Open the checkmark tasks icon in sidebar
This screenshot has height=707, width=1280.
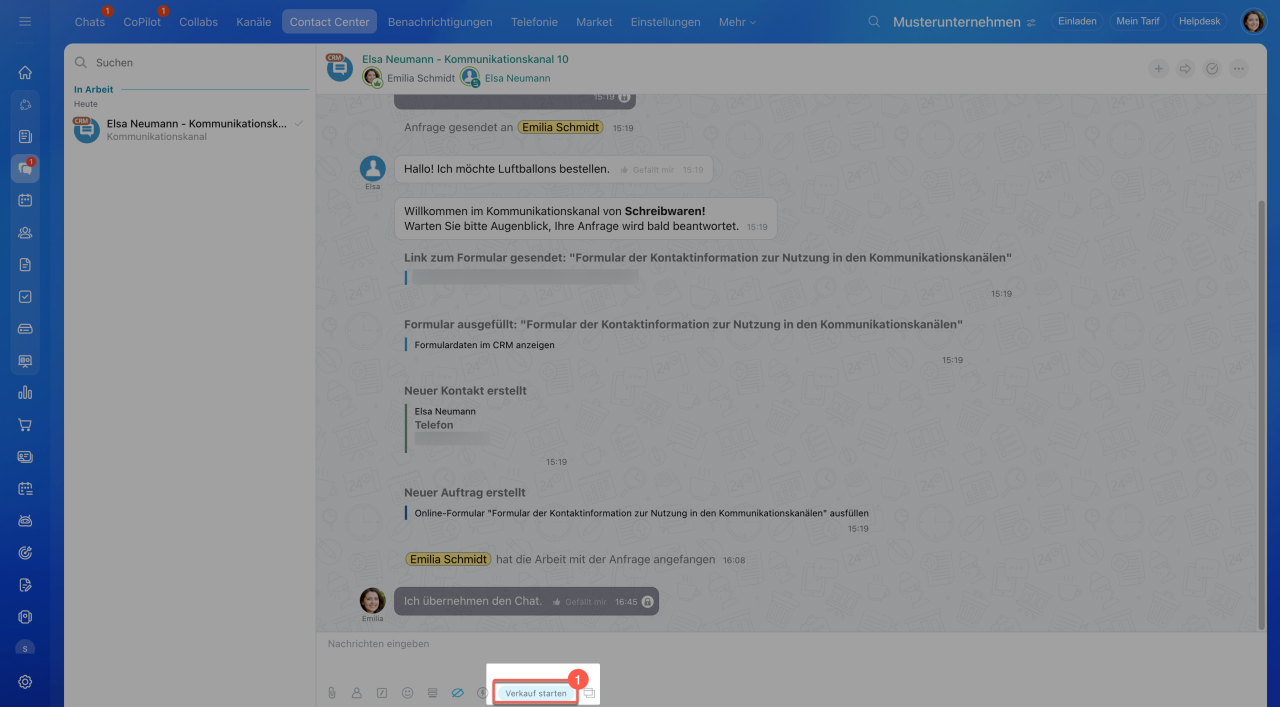click(x=25, y=297)
